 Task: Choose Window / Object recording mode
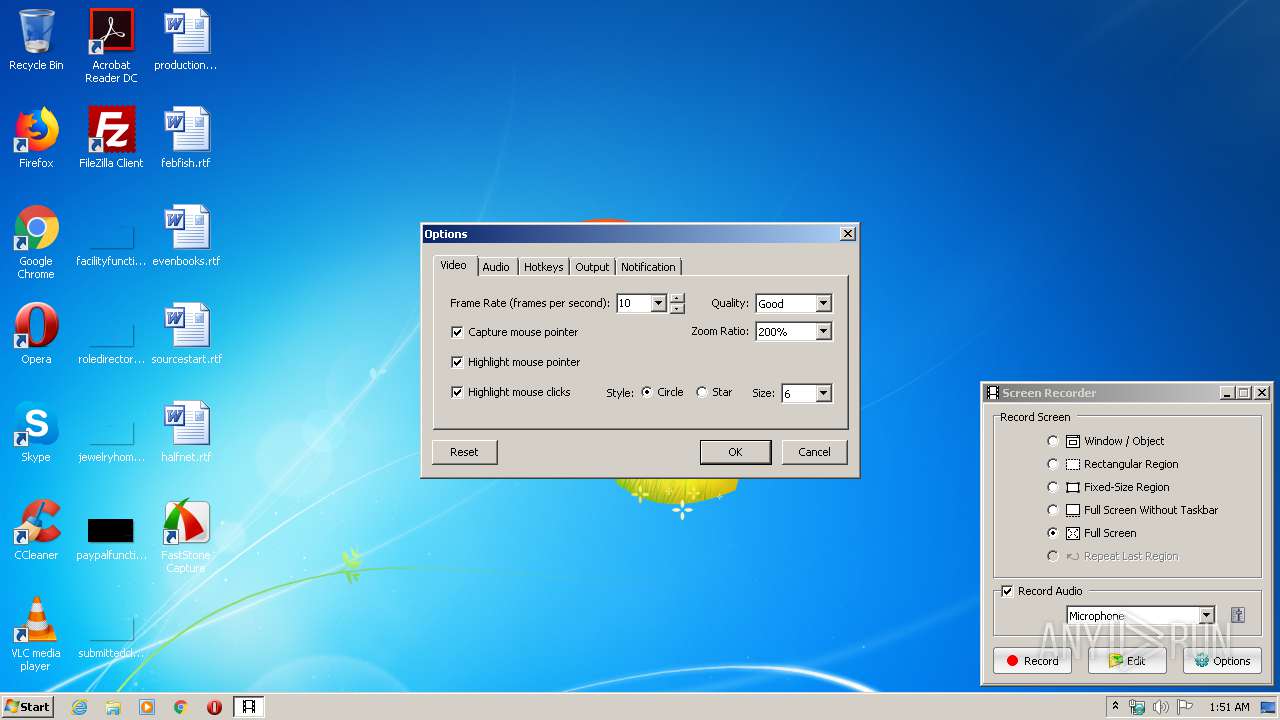[1052, 441]
